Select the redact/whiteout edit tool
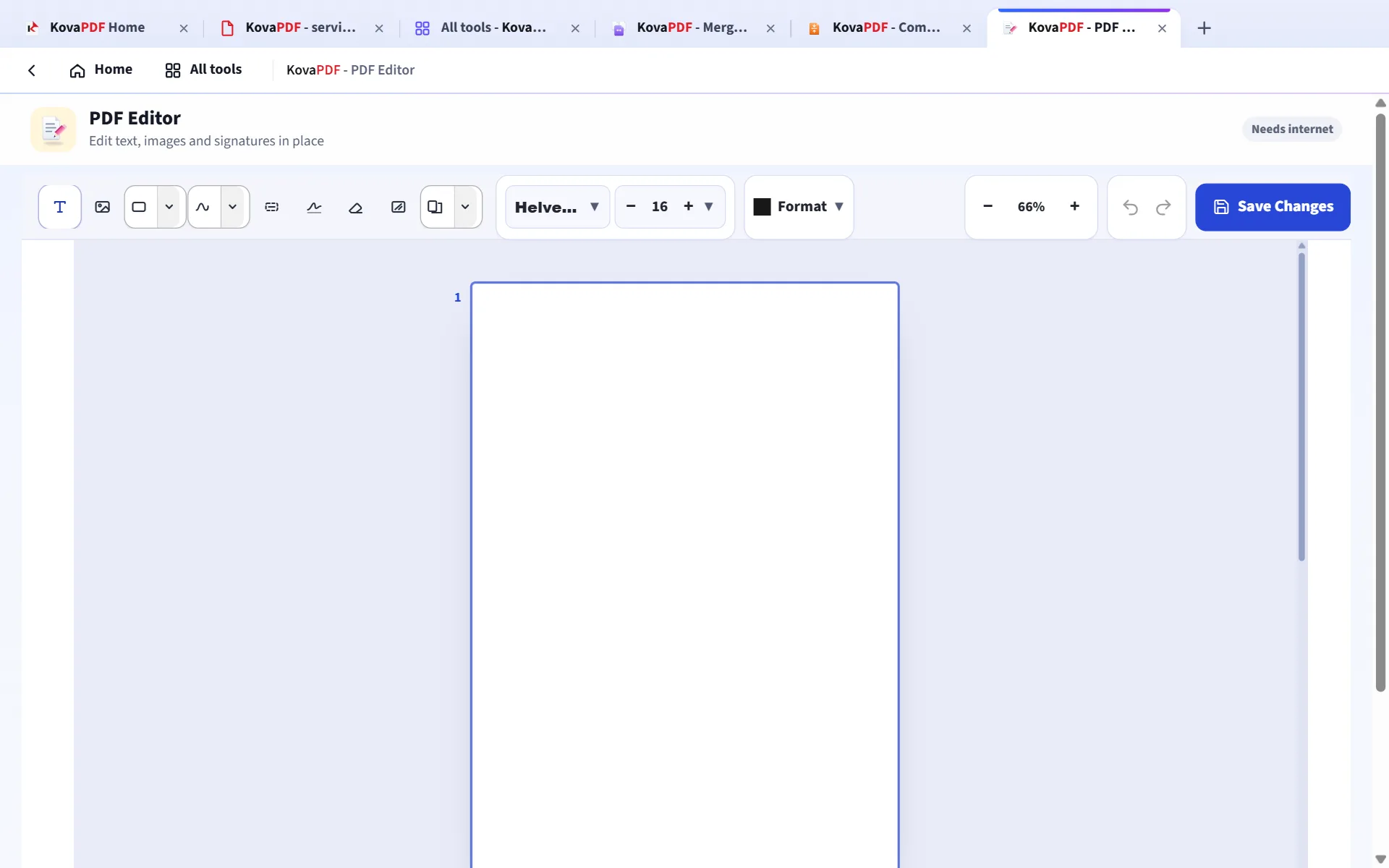The height and width of the screenshot is (868, 1389). coord(399,207)
